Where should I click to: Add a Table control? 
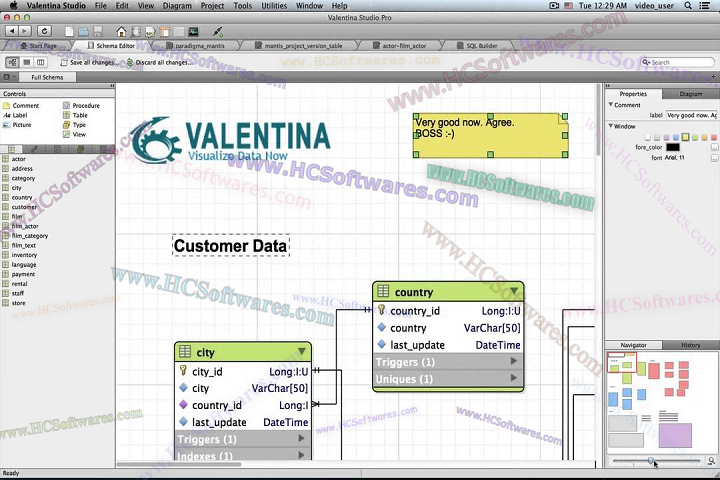[x=75, y=115]
